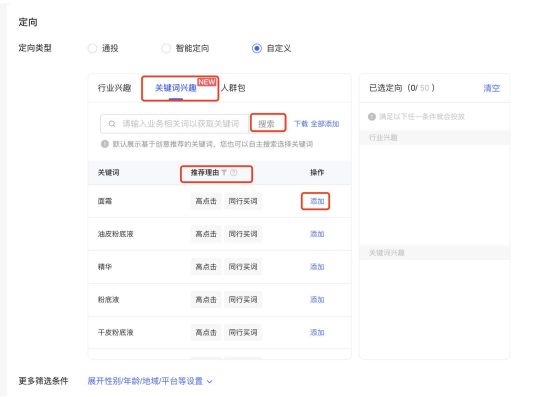This screenshot has width=552, height=397.
Task: Select the 智能定向 radio option
Action: point(166,48)
